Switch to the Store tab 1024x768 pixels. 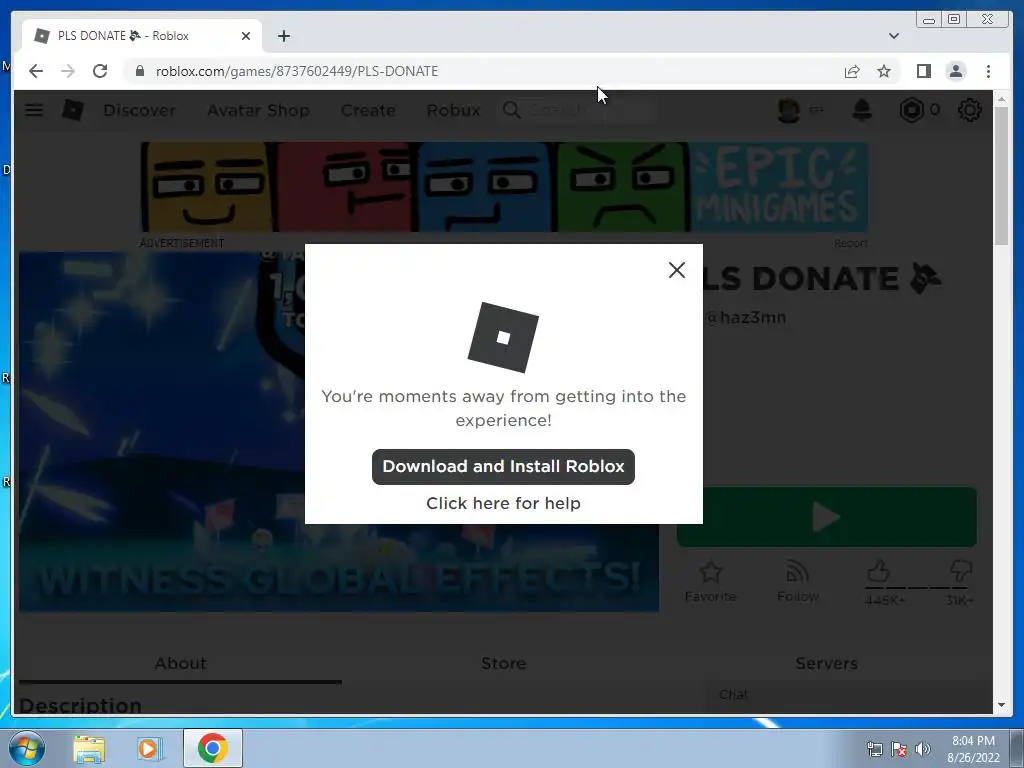(504, 663)
